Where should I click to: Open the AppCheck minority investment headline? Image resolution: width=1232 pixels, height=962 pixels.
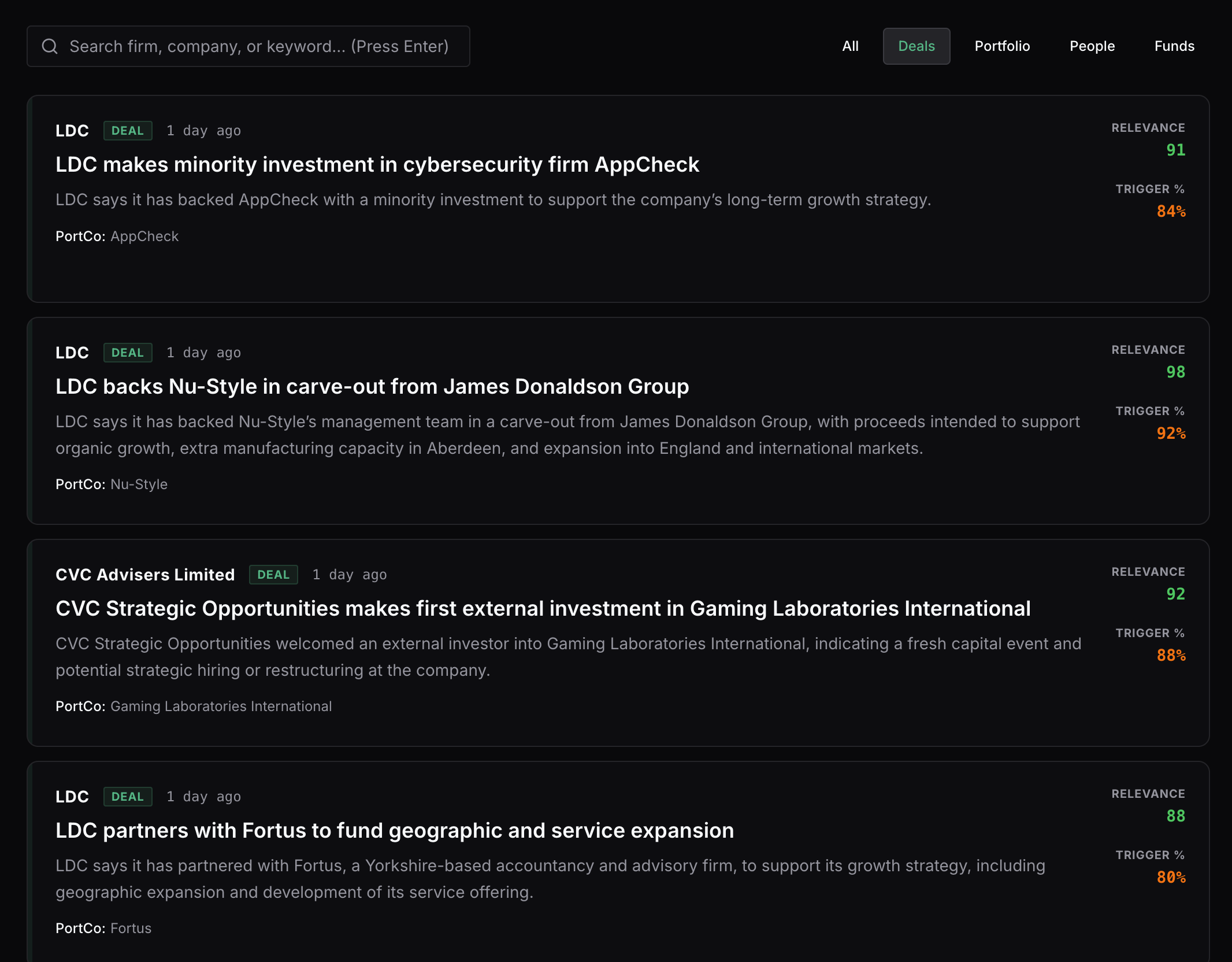377,165
